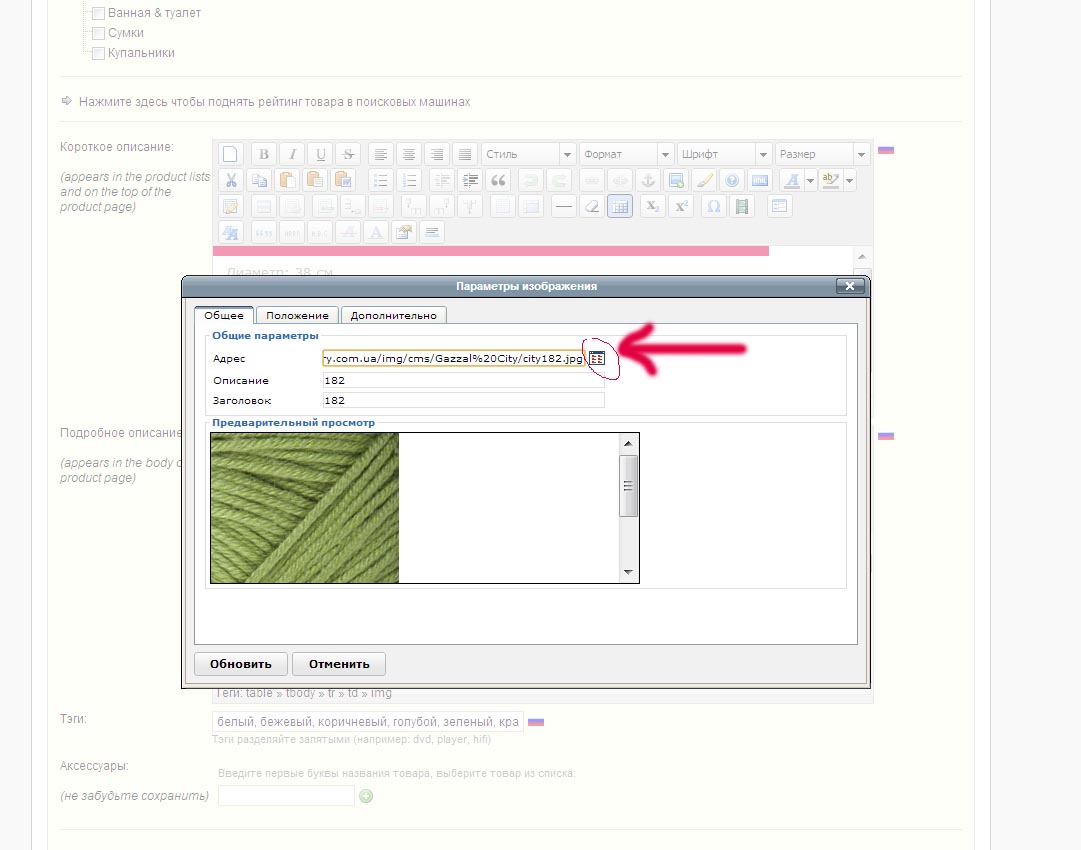This screenshot has width=1081, height=850.
Task: Insert a bulleted list
Action: click(381, 180)
